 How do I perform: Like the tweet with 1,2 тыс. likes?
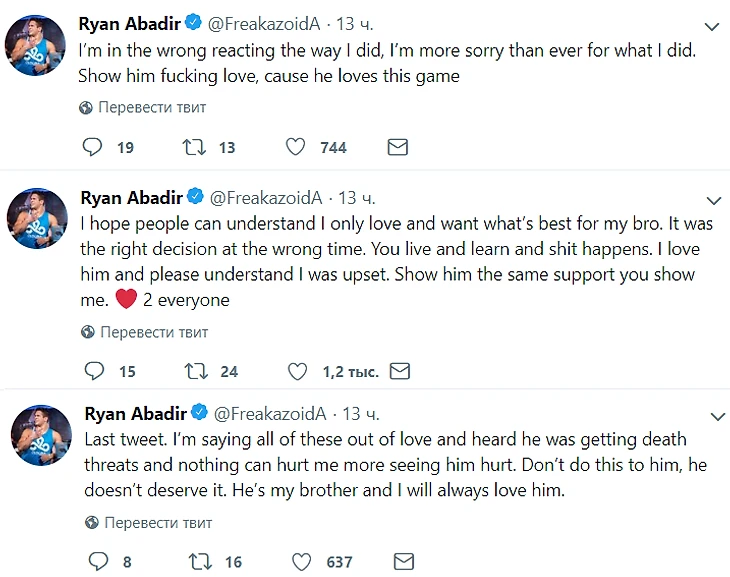coord(297,371)
